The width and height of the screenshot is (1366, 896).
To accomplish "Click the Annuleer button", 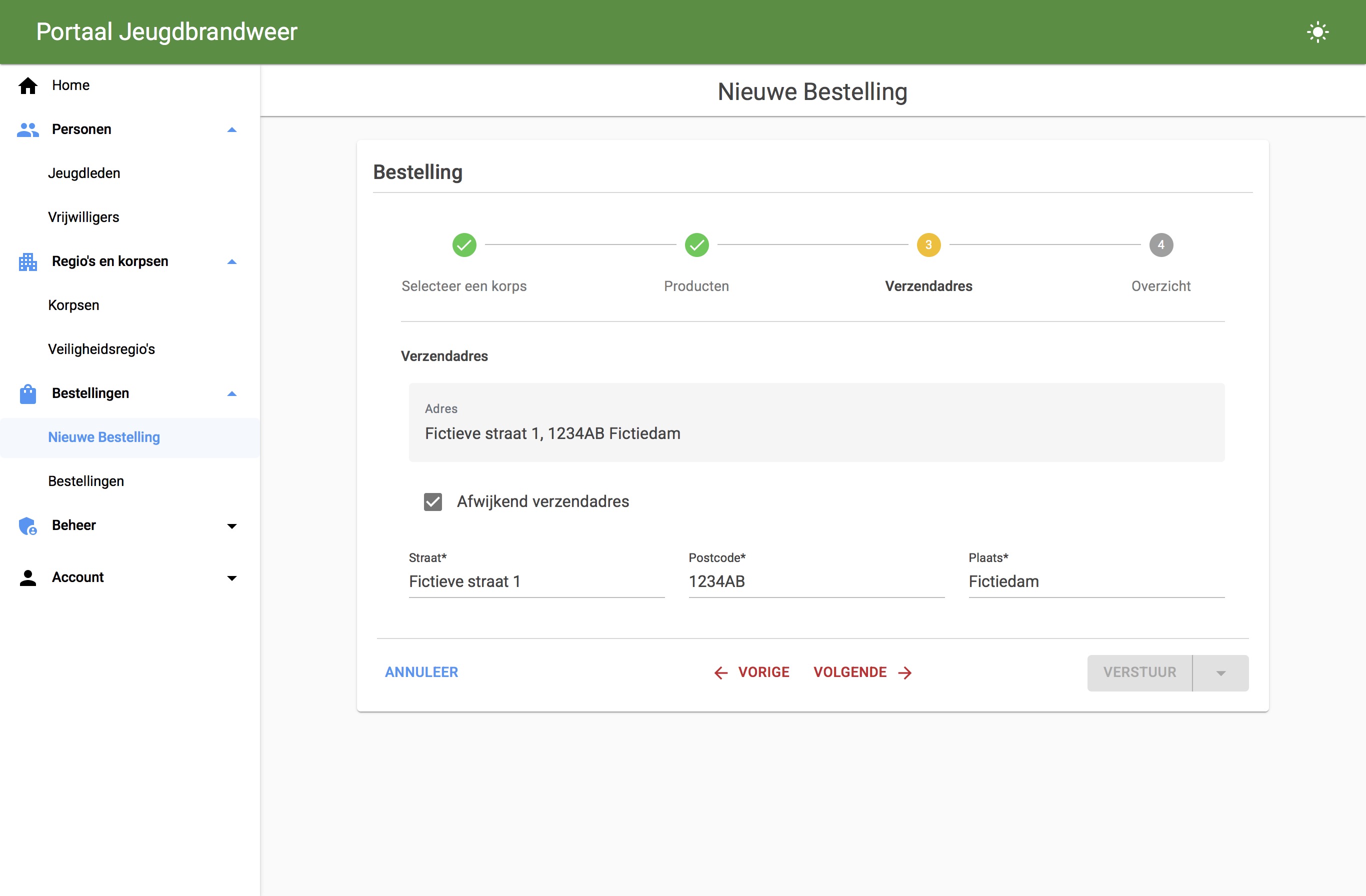I will tap(421, 672).
